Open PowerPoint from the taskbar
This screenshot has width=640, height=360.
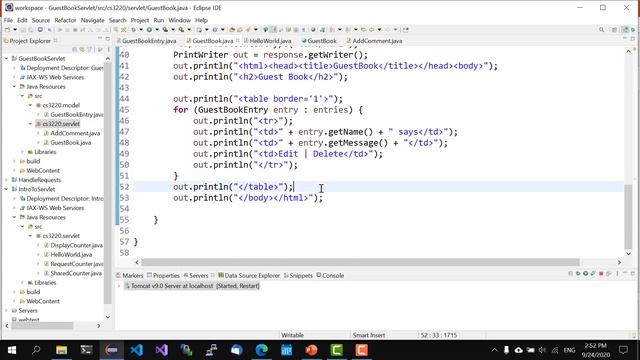pos(311,350)
